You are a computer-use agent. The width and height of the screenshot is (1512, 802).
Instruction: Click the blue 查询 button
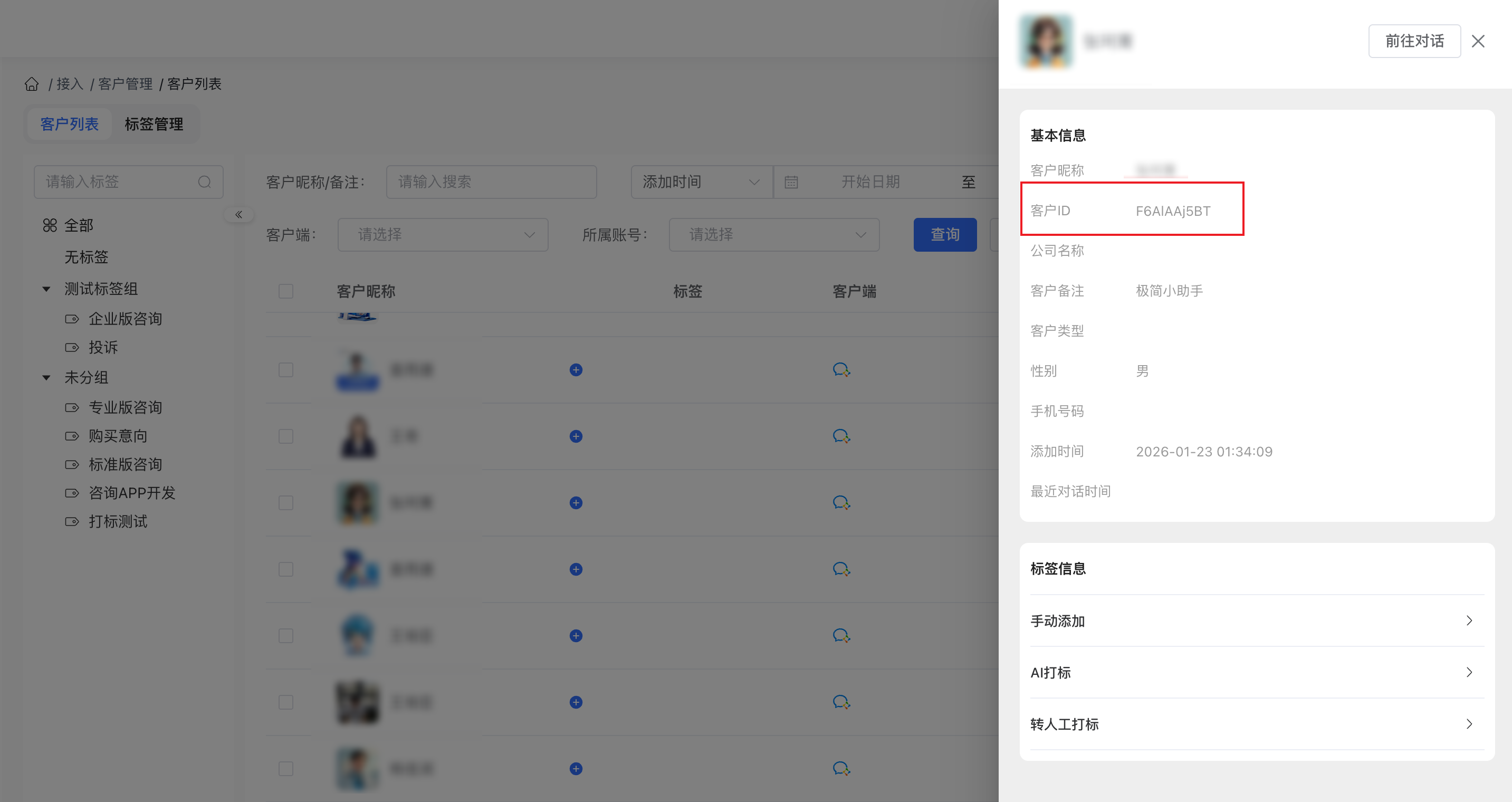point(944,235)
